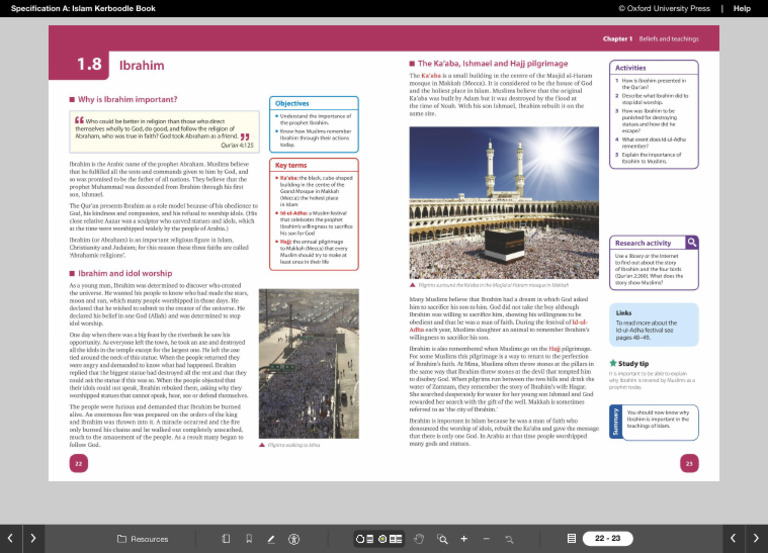Screen dimensions: 768x553
Task: Click the Chapter 1 header label
Action: (617, 39)
